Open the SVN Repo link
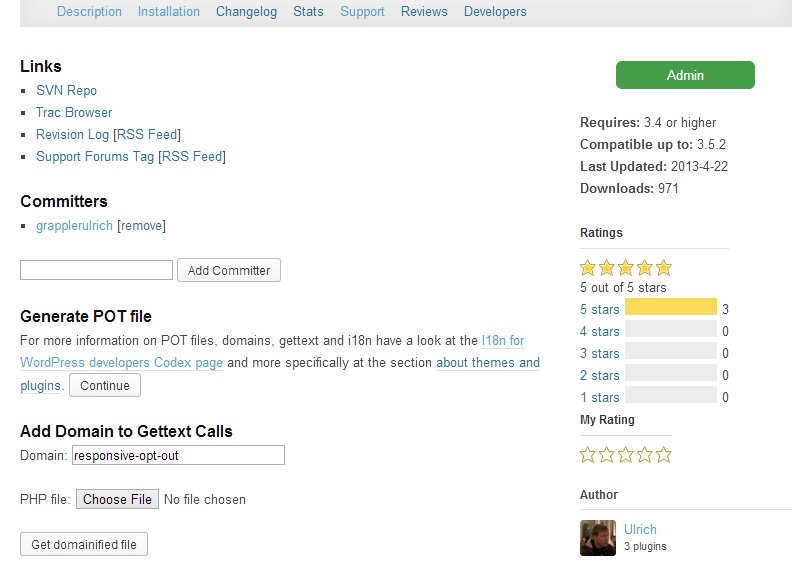The image size is (812, 562). pyautogui.click(x=66, y=91)
